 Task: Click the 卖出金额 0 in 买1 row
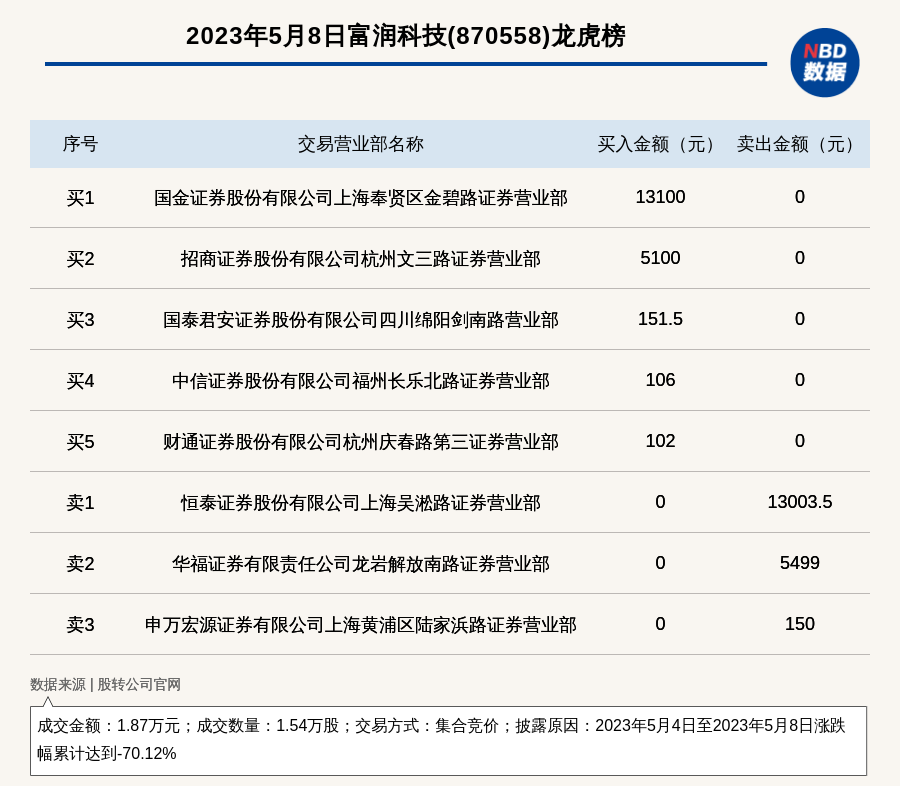[800, 197]
